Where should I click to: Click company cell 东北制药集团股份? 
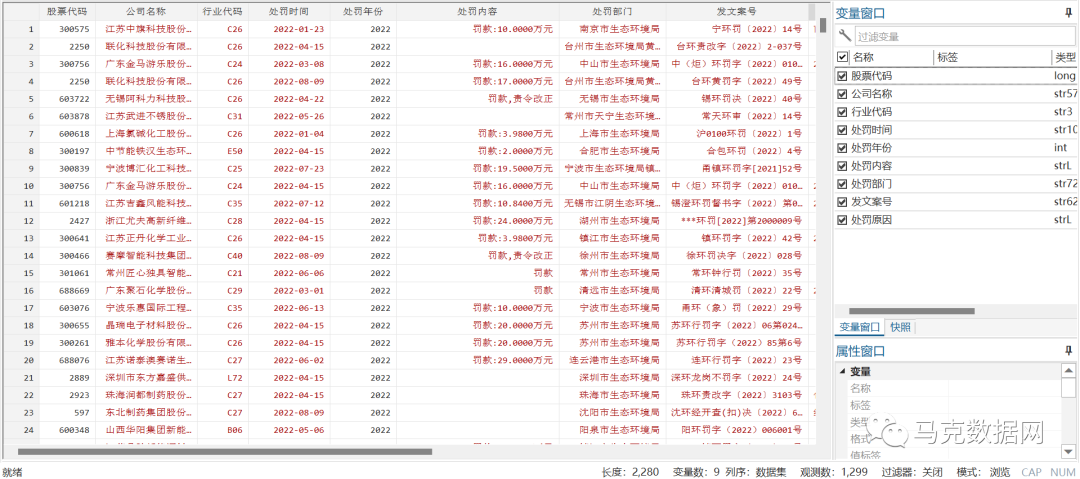coord(146,413)
